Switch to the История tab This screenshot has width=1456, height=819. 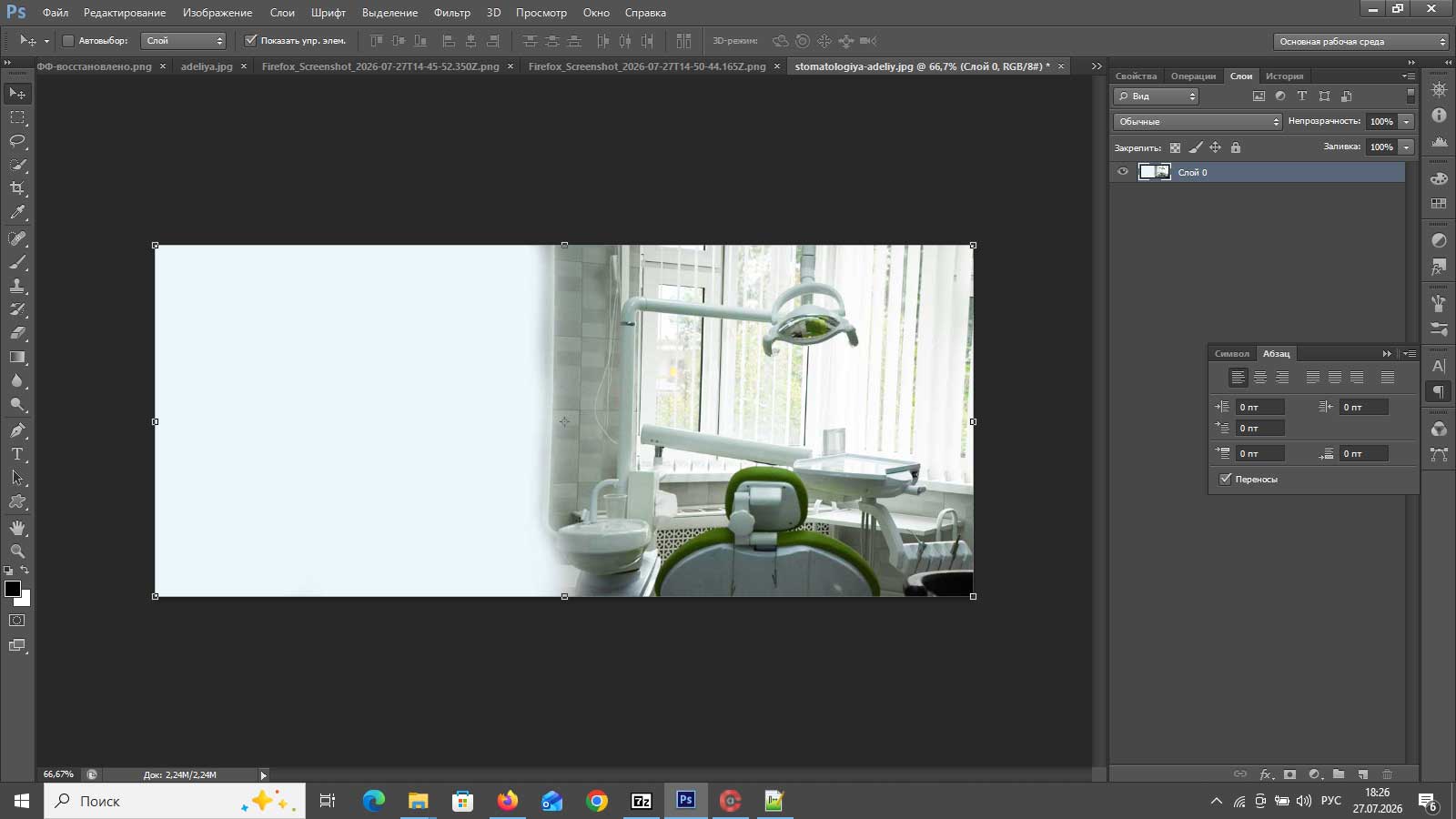pos(1284,76)
